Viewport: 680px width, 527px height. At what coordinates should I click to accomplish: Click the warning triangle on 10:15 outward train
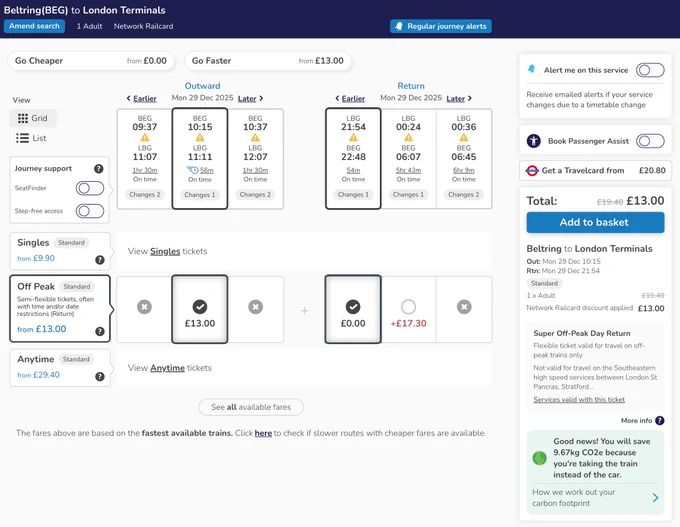point(200,137)
